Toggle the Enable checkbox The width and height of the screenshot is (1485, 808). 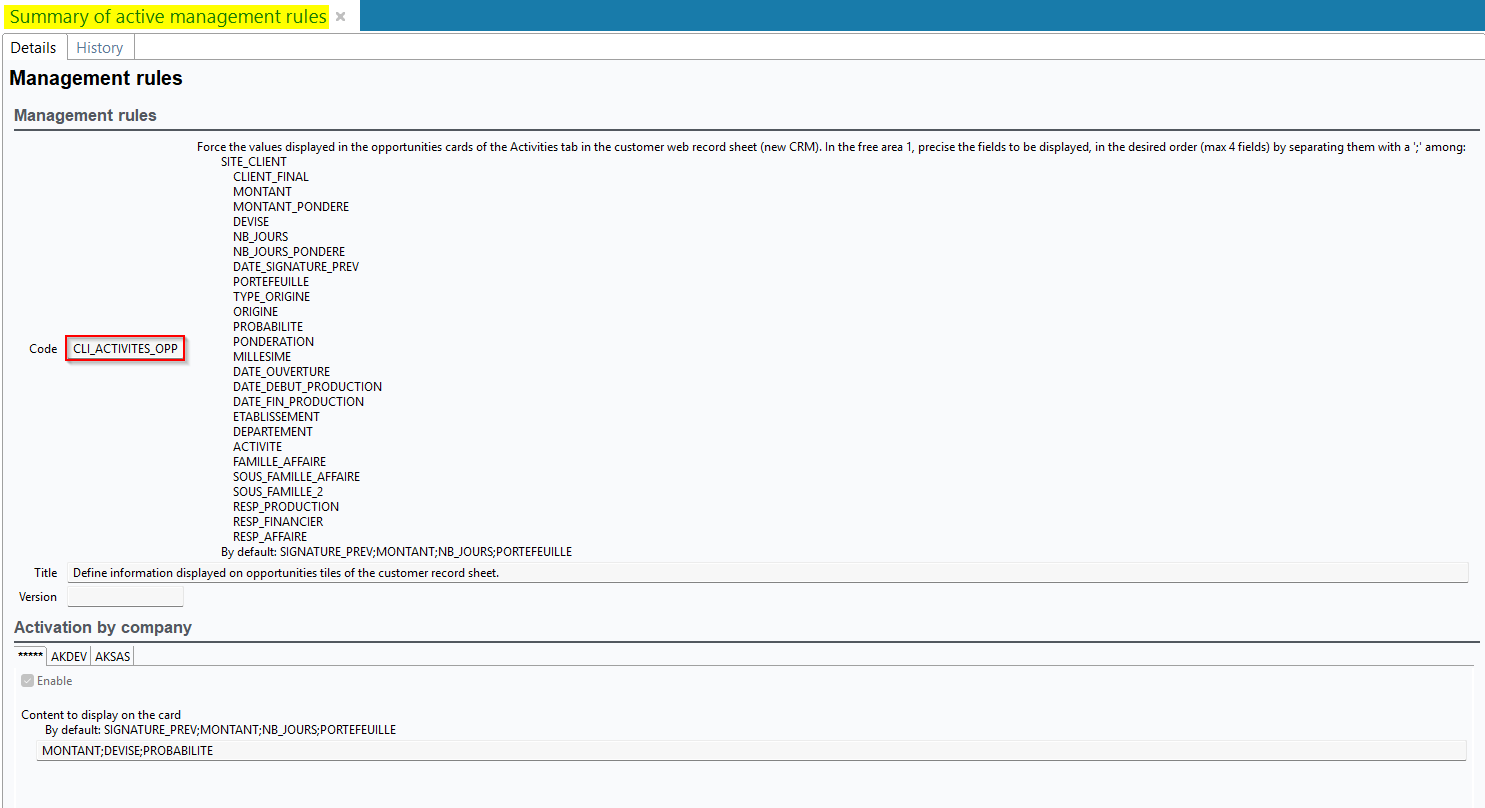(x=28, y=681)
